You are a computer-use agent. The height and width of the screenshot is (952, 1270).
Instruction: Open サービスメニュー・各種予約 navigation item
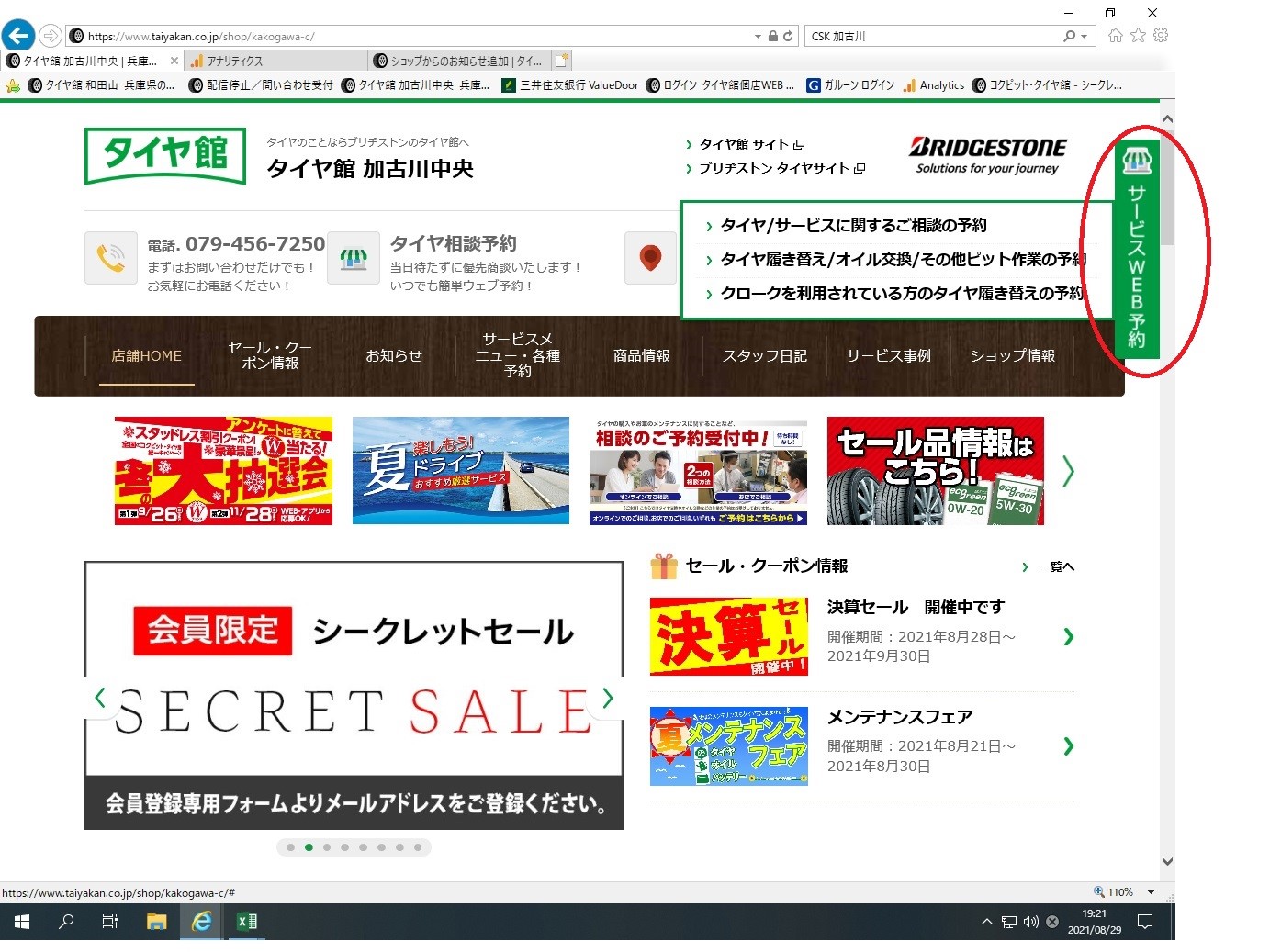click(518, 355)
